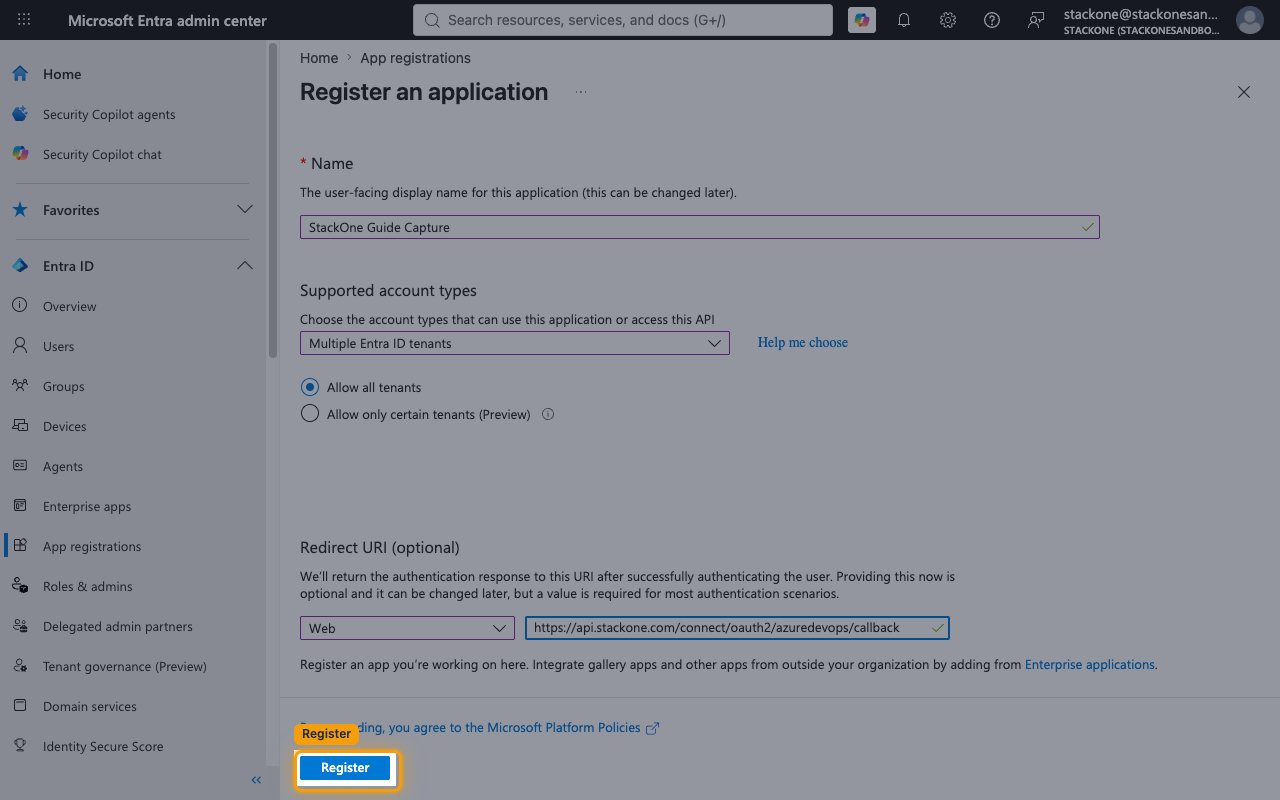Click the Security Copilot chat icon
1280x800 pixels.
tap(20, 154)
